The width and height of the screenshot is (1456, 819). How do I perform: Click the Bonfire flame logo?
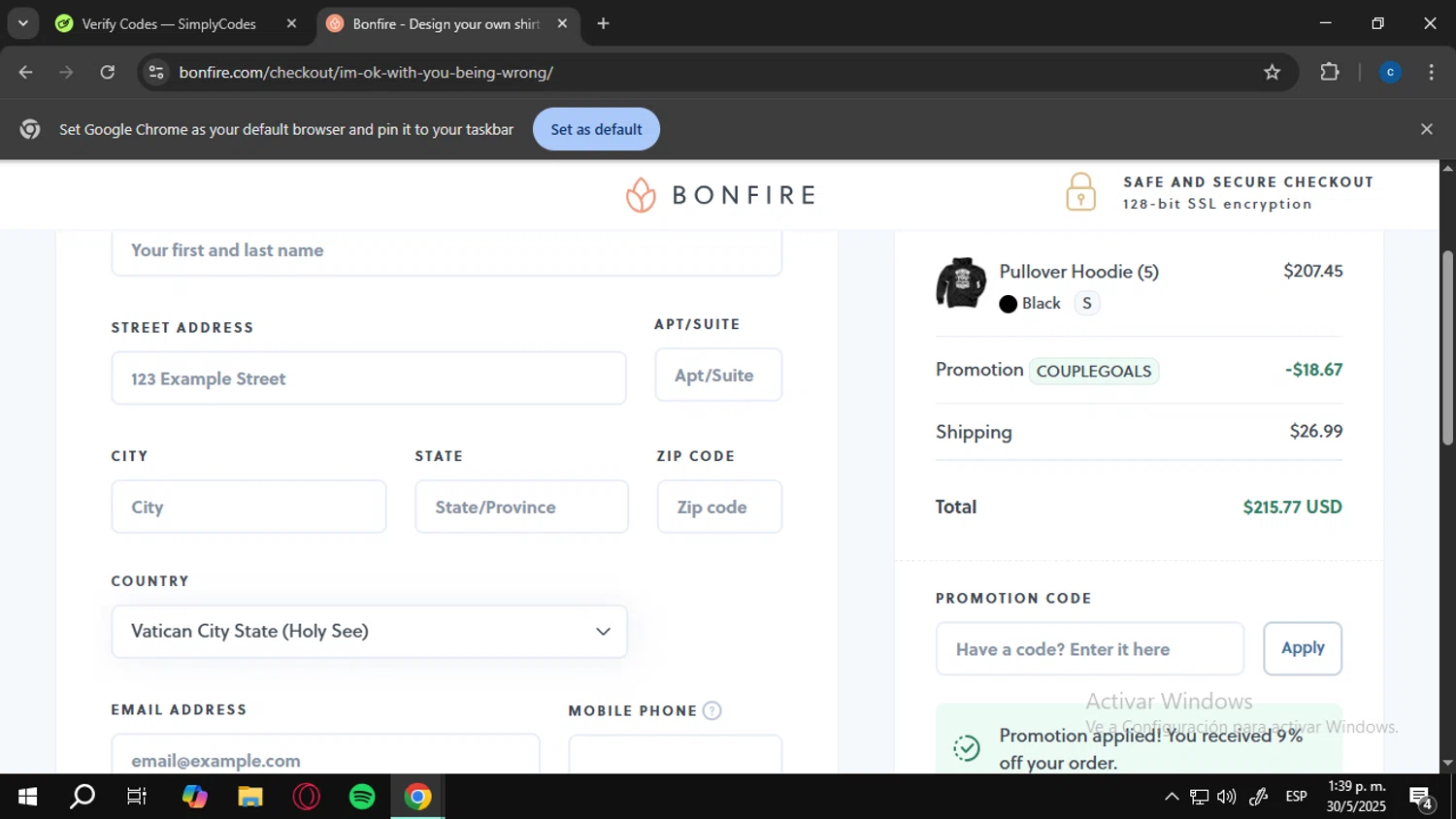[641, 195]
